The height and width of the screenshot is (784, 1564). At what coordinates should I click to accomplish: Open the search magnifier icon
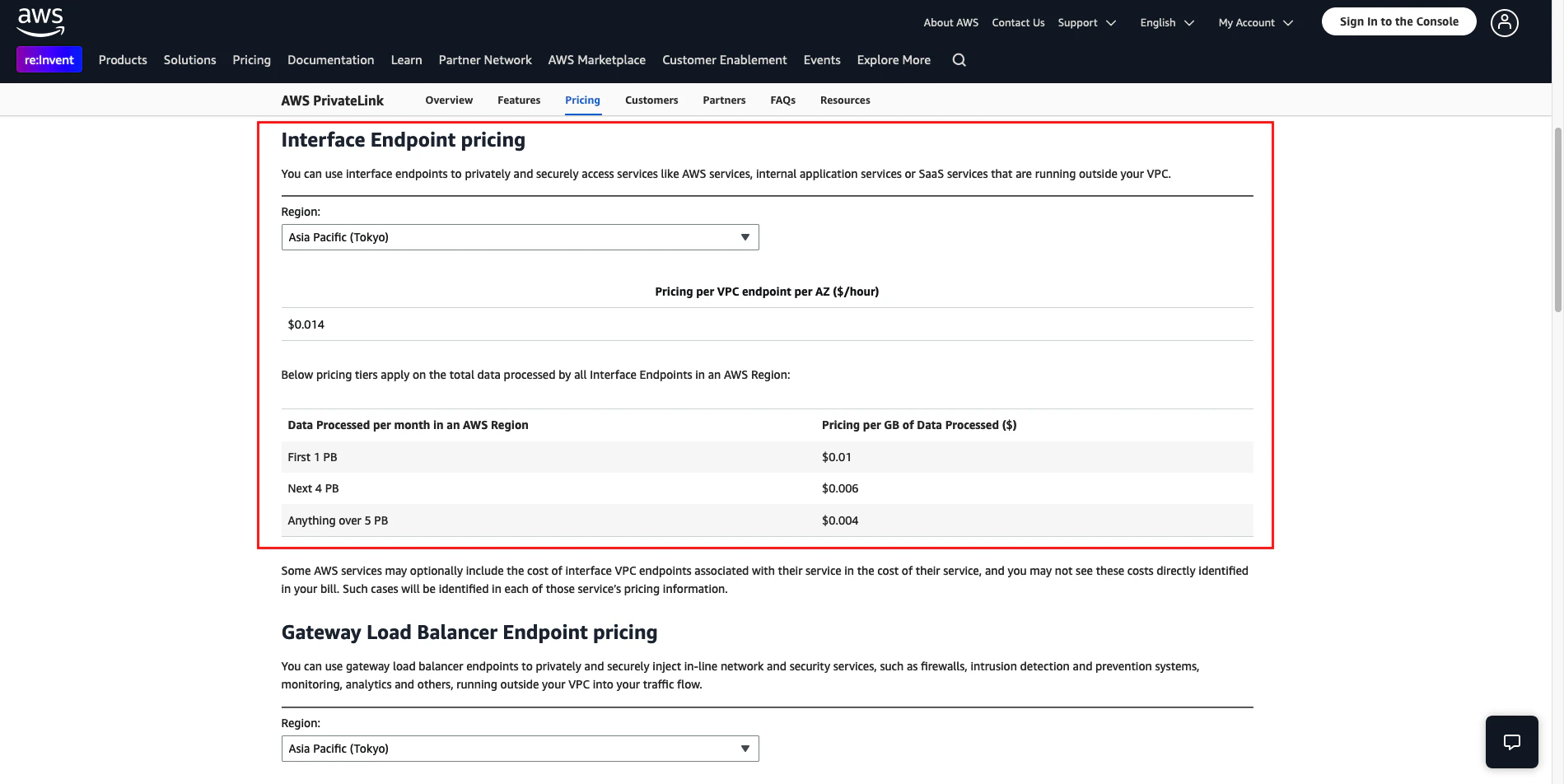[x=959, y=60]
